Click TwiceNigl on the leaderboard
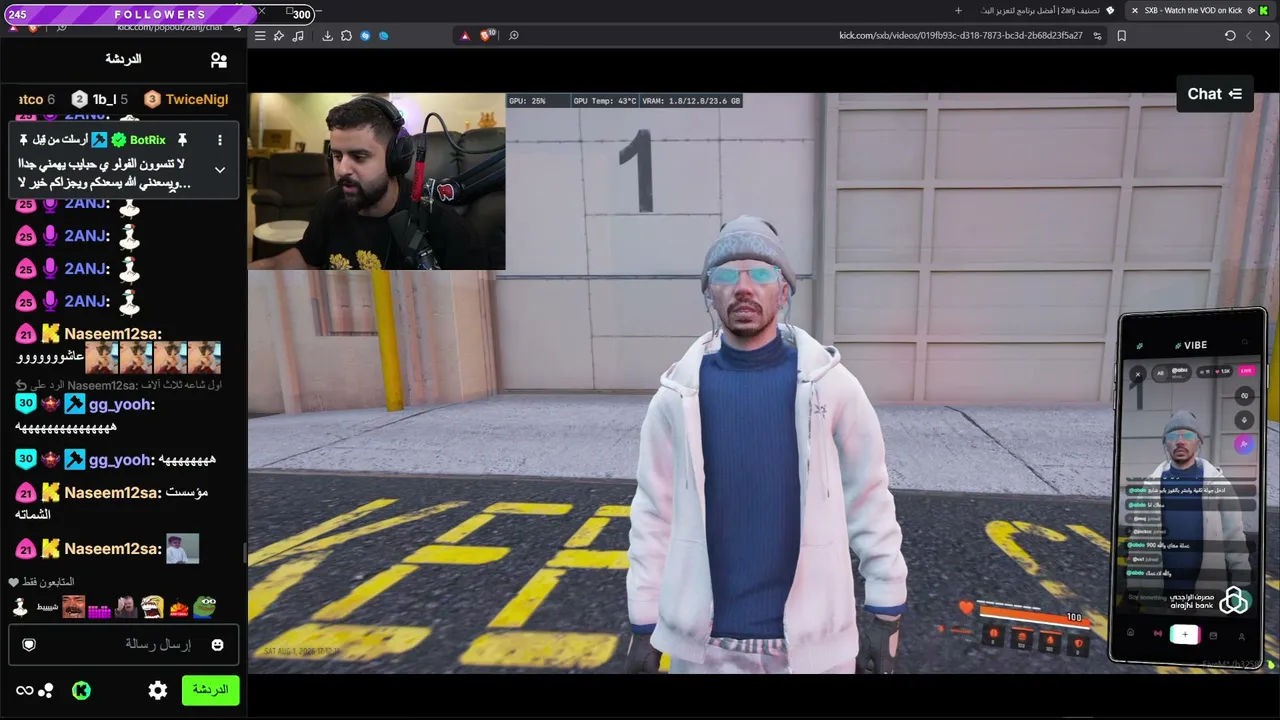1280x720 pixels. pos(186,99)
